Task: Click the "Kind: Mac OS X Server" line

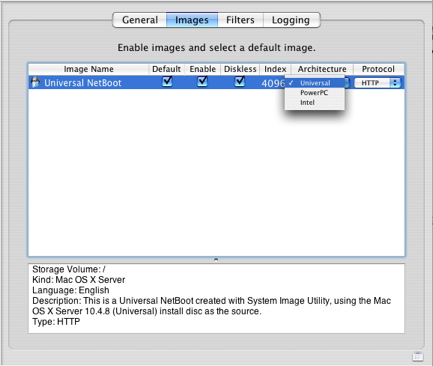Action: pos(79,280)
